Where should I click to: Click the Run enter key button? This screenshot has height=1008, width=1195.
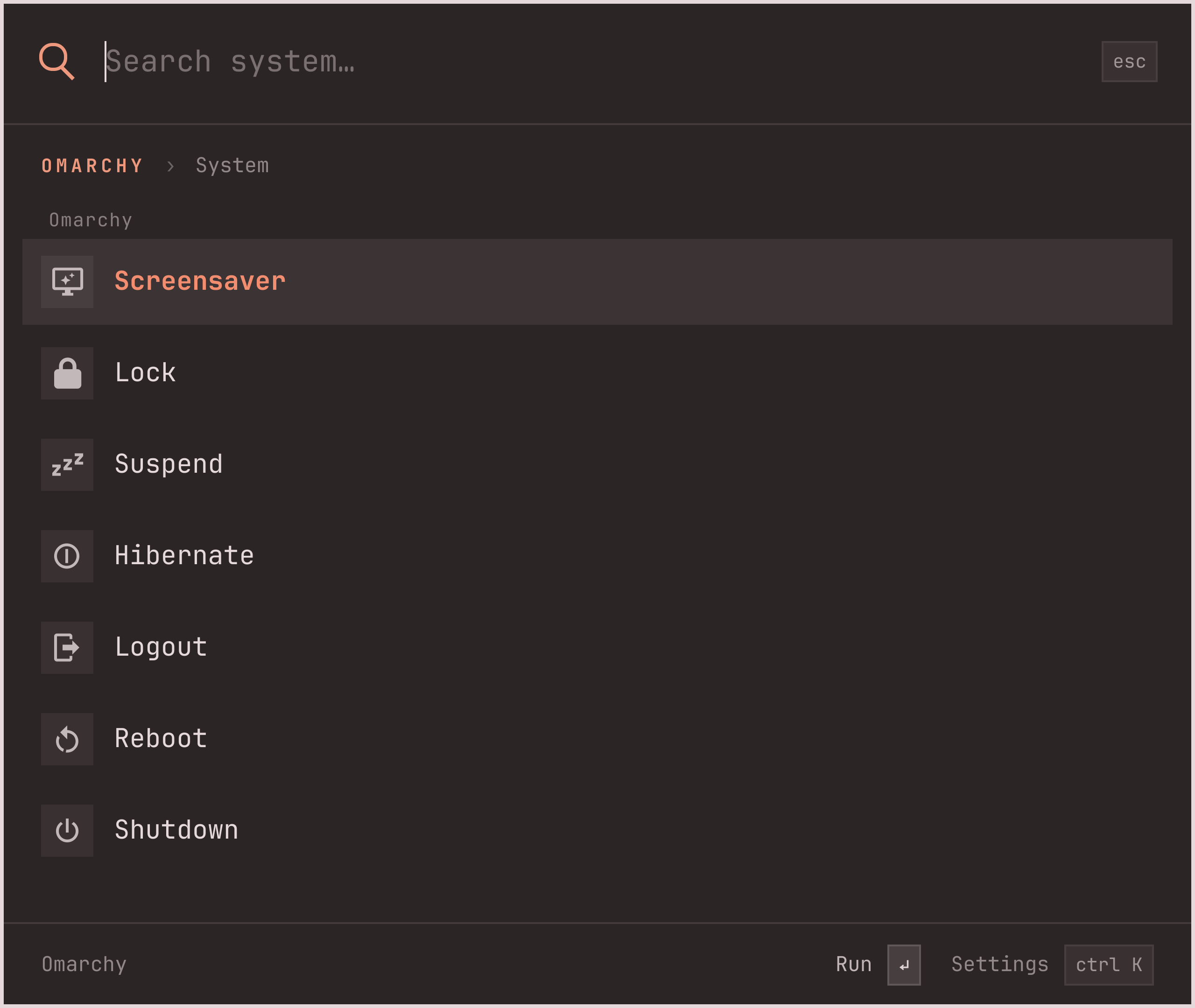pyautogui.click(x=904, y=965)
